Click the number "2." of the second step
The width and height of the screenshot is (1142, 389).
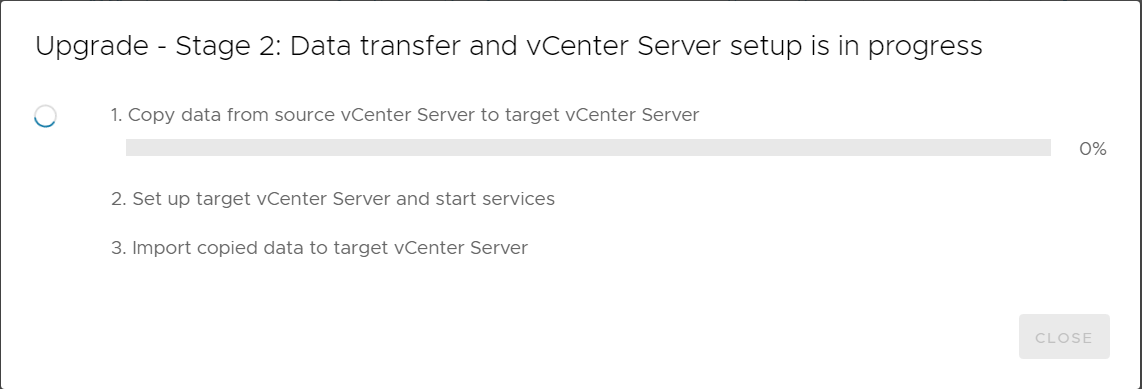point(119,199)
